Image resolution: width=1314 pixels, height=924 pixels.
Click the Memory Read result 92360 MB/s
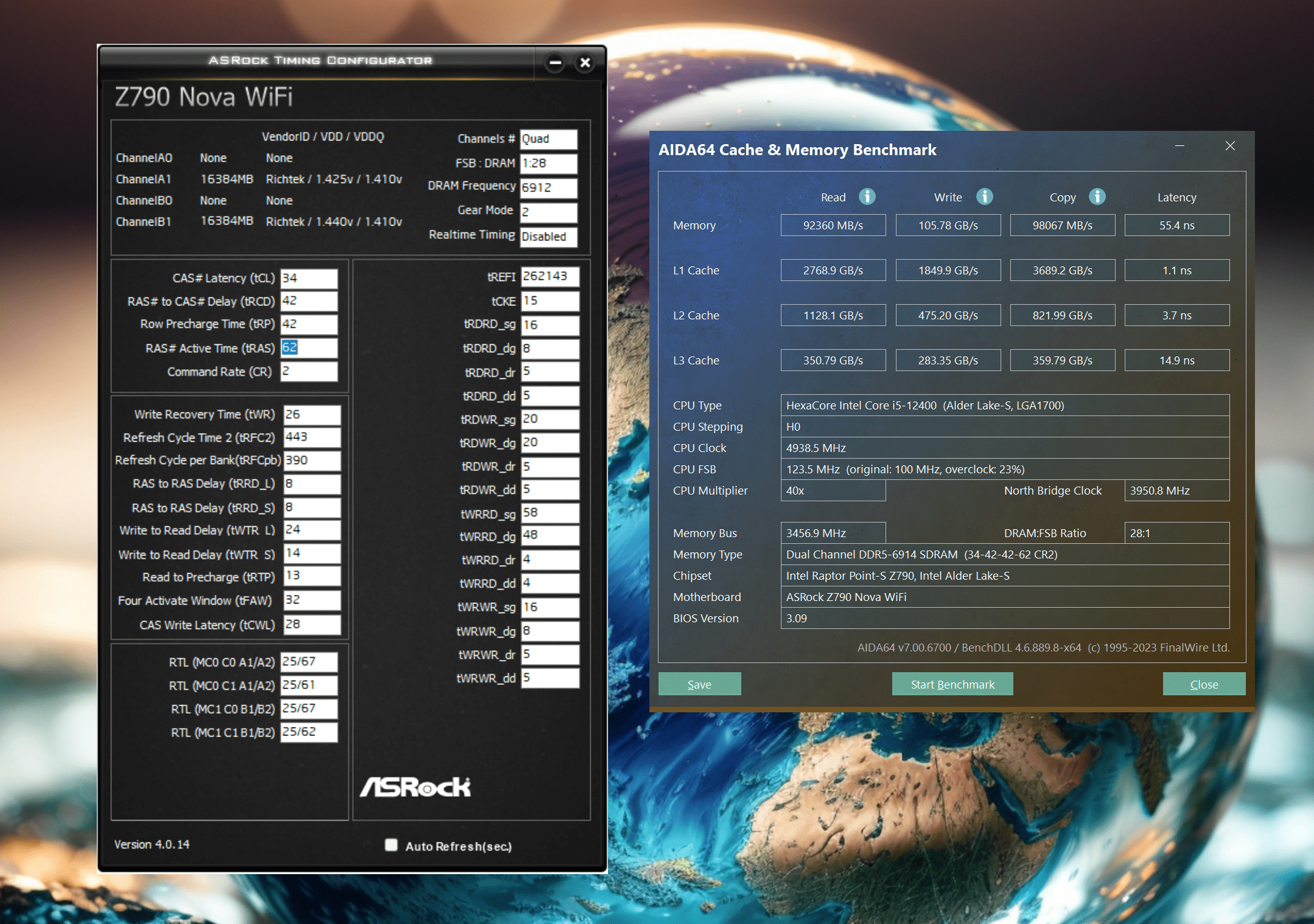coord(833,225)
